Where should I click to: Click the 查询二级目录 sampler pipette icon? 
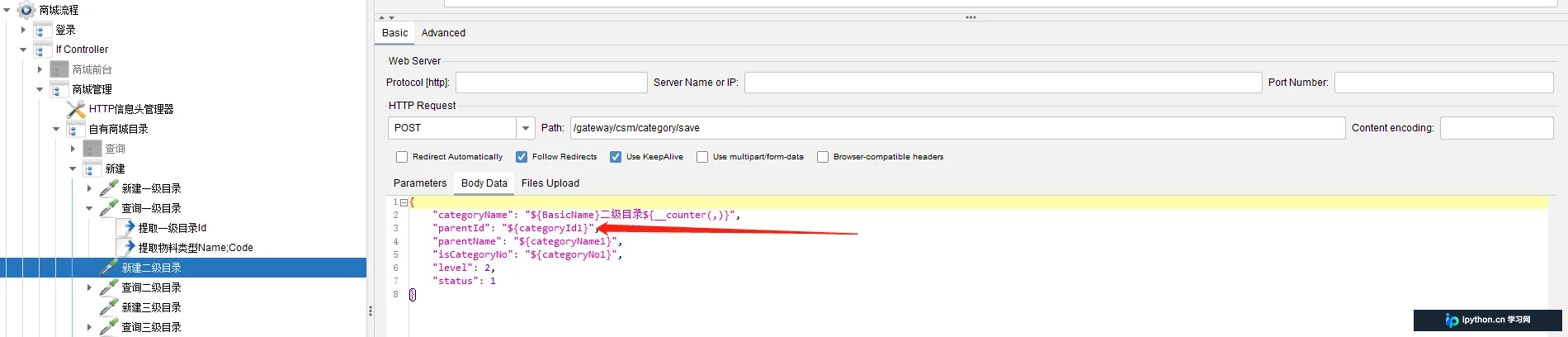[x=109, y=287]
